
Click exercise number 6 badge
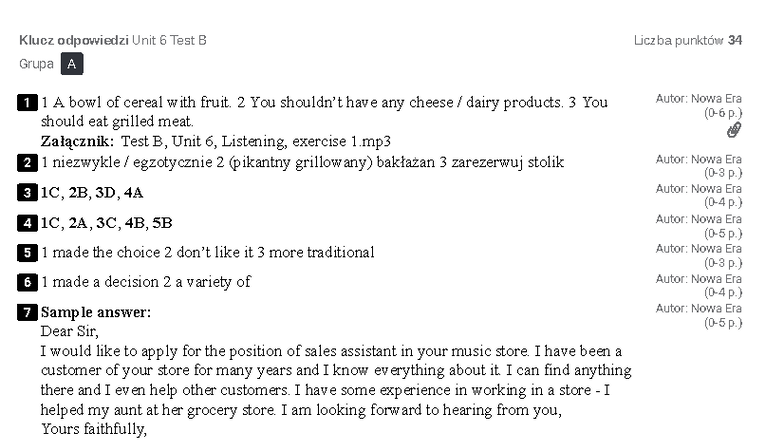click(27, 282)
